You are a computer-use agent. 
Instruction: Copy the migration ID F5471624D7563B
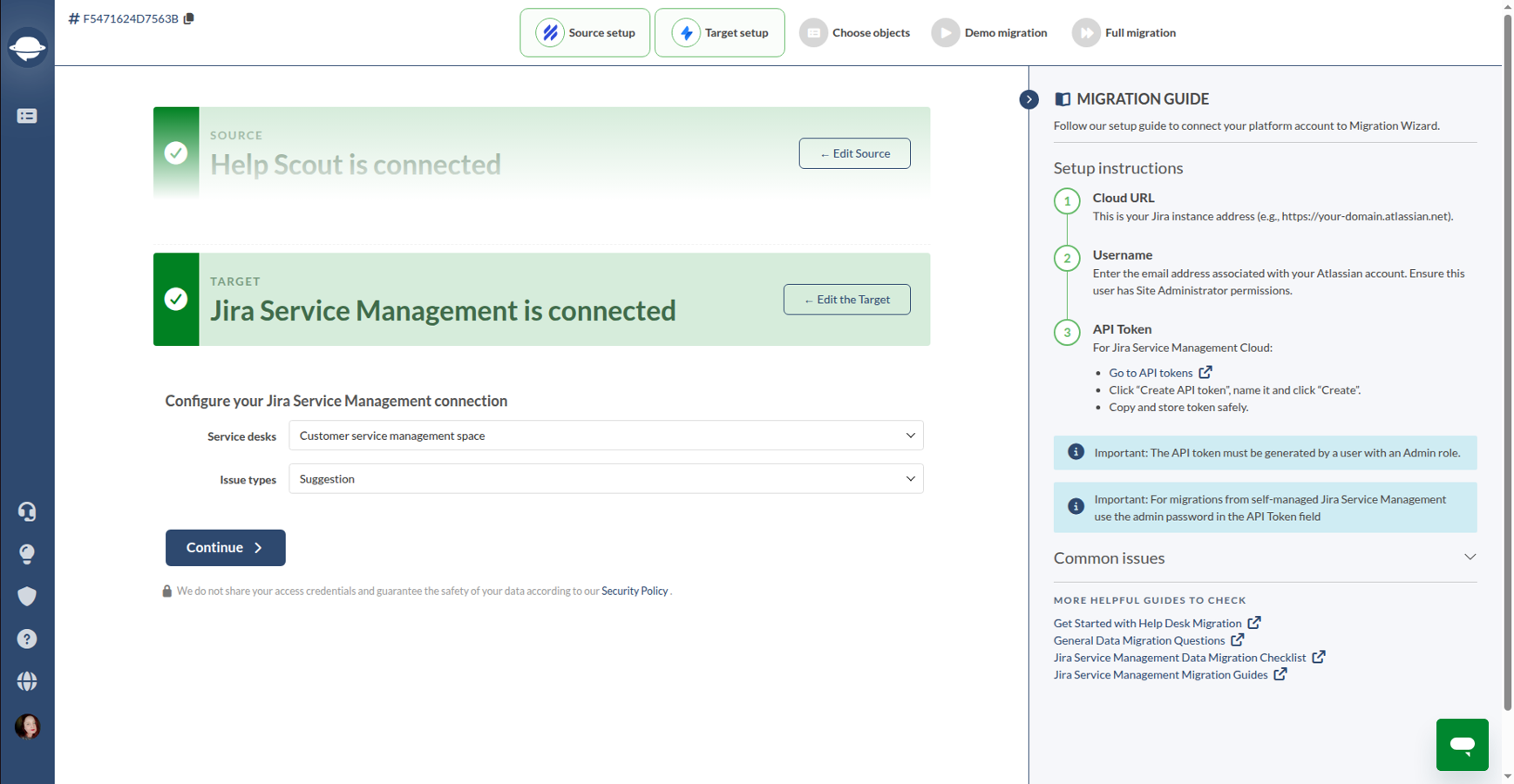click(x=188, y=18)
